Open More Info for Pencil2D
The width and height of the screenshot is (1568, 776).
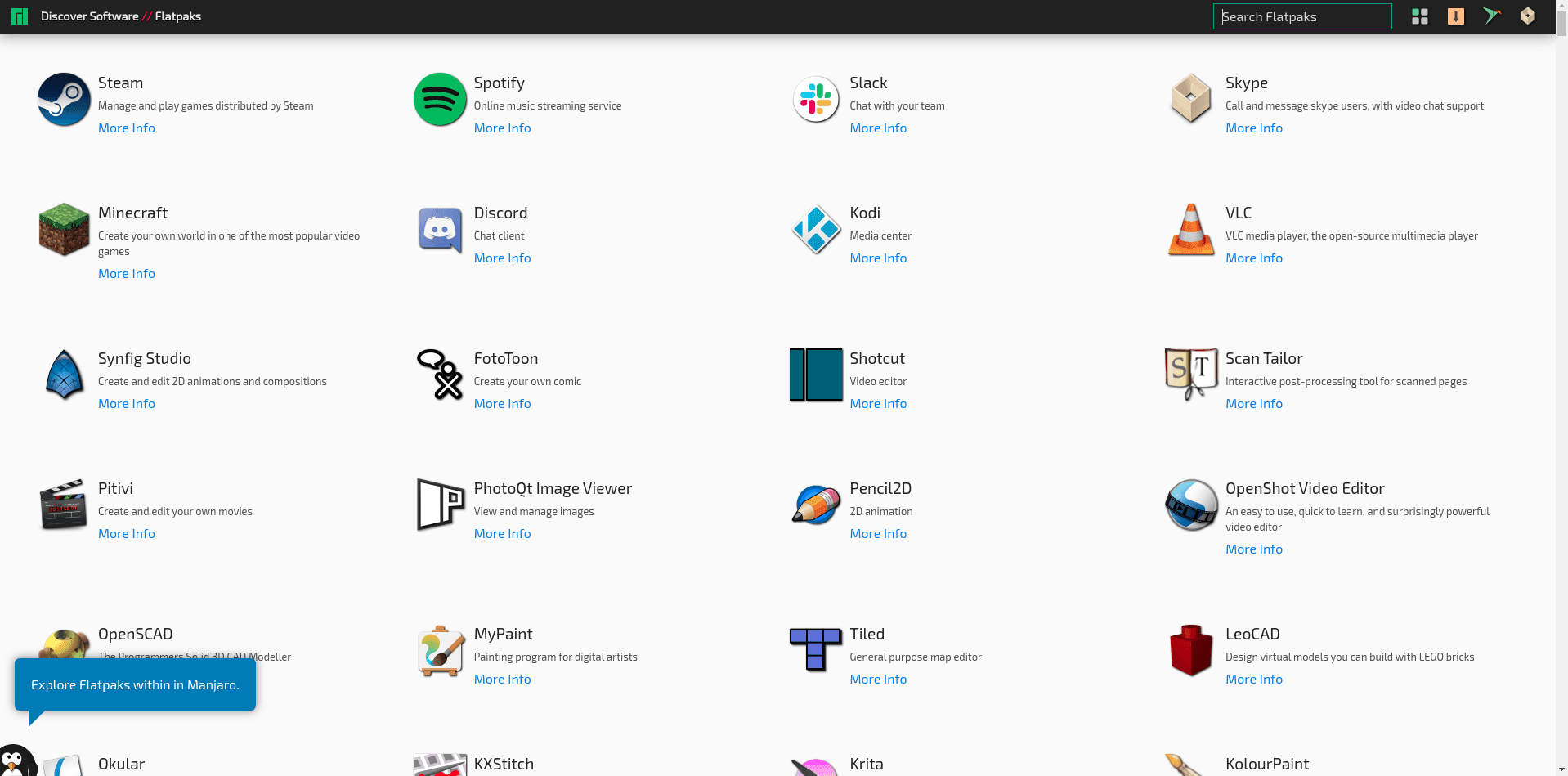pos(878,534)
